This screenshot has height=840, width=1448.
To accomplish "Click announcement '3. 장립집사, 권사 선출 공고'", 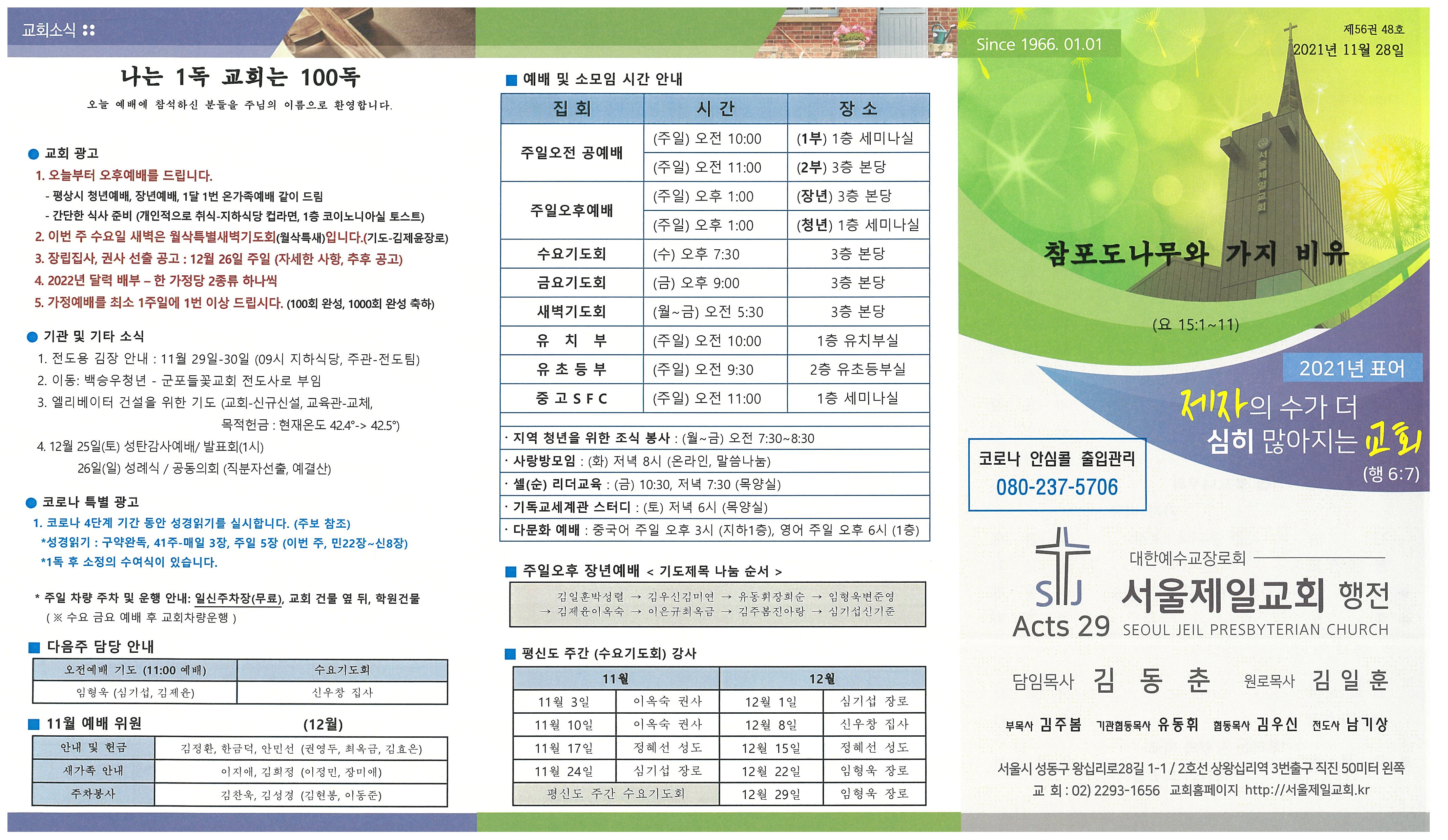I will pyautogui.click(x=219, y=259).
